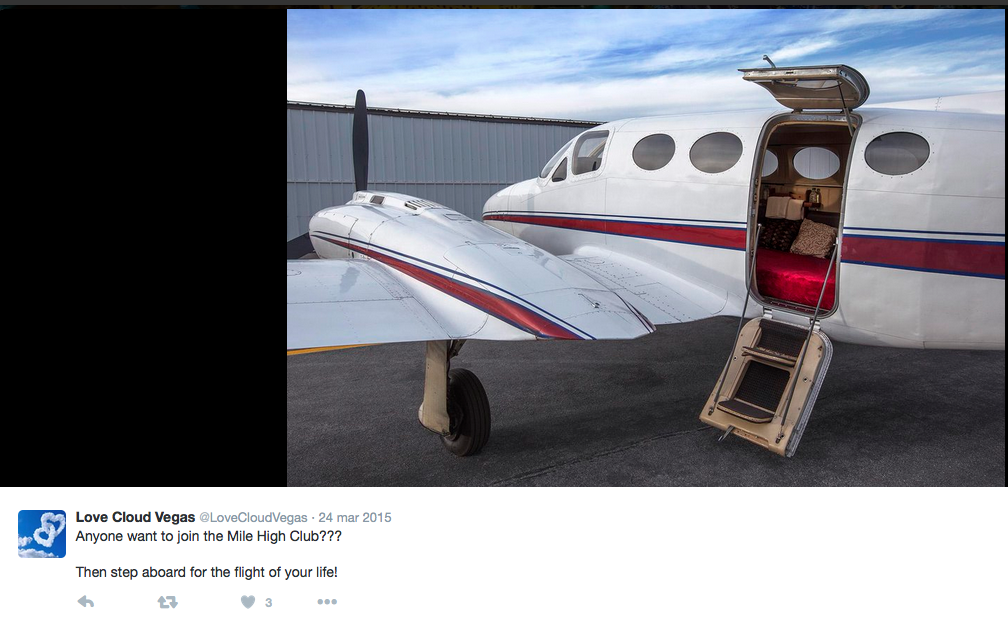Like the tweet with the heart icon
Image resolution: width=1008 pixels, height=629 pixels.
coord(248,602)
